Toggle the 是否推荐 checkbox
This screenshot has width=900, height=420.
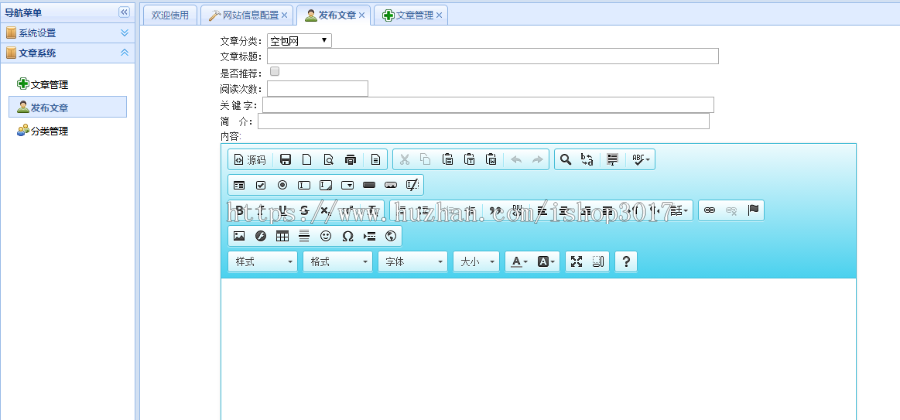tap(275, 72)
